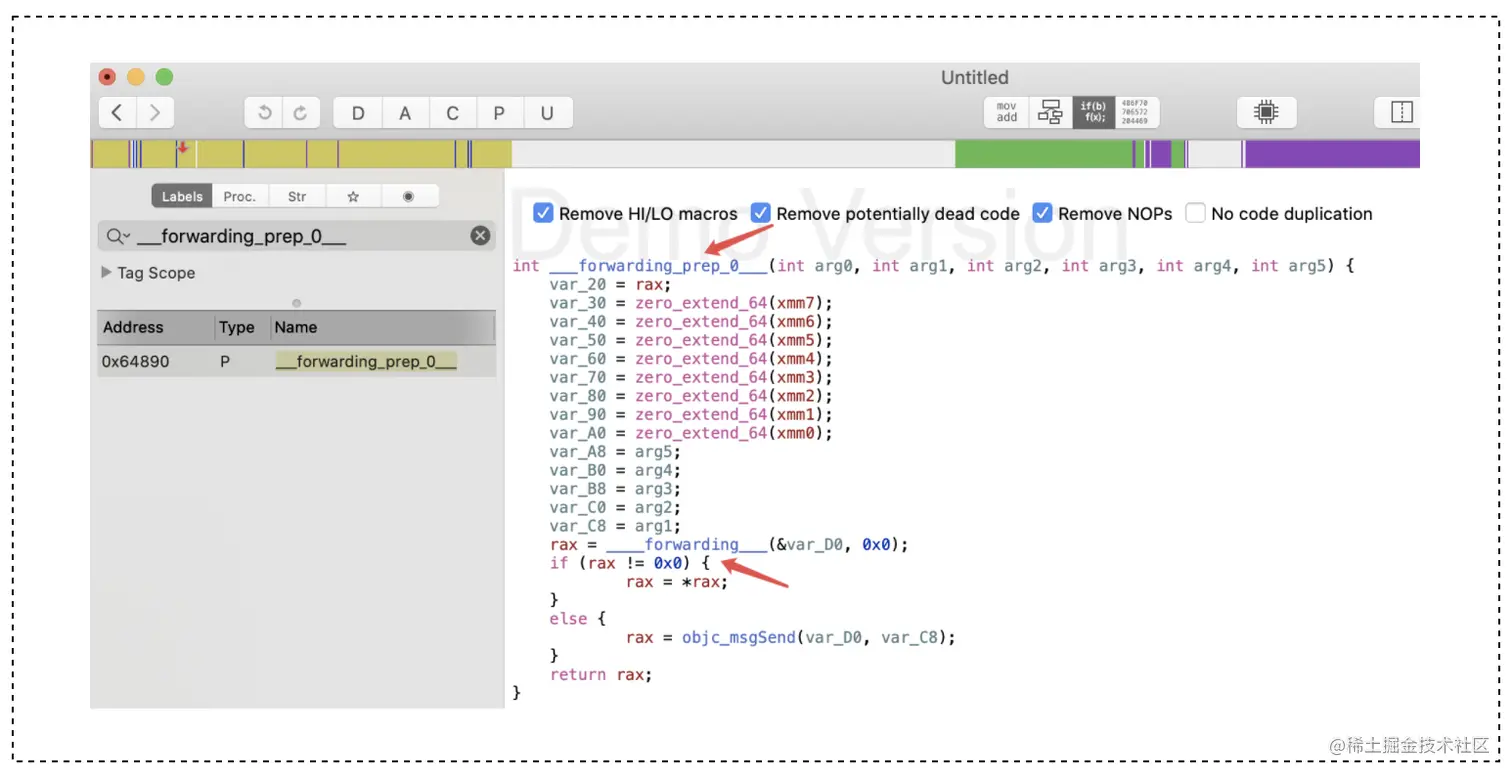
Task: Jump to the green segment in navigation bar
Action: pos(1044,154)
